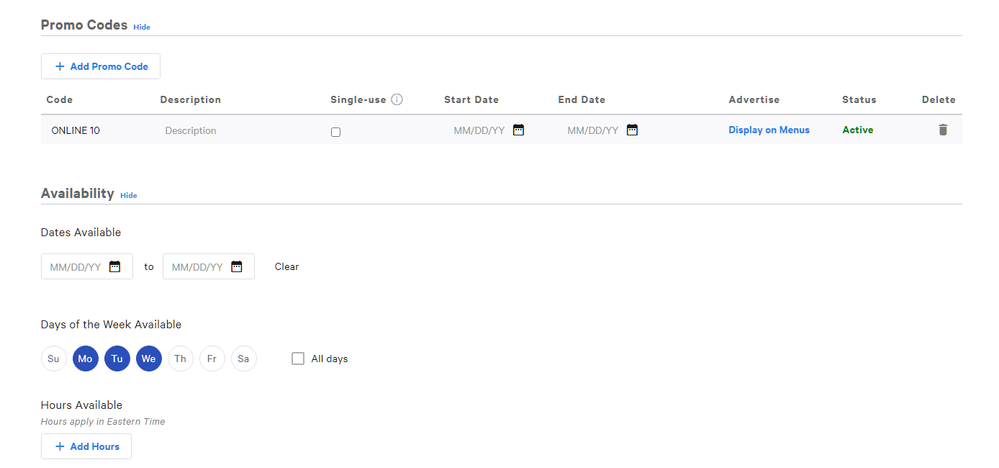Collapse the Availability section
The height and width of the screenshot is (468, 999).
pos(128,195)
